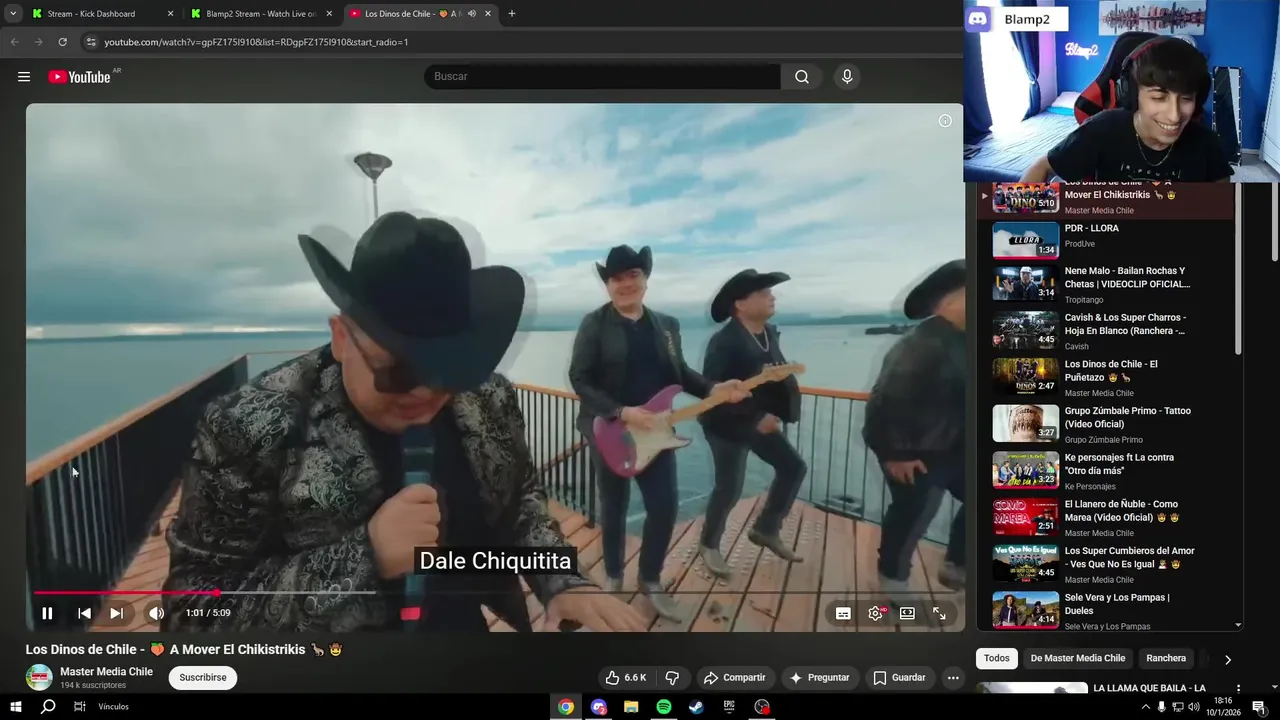
Task: Open Spotify from the taskbar
Action: pos(664,707)
